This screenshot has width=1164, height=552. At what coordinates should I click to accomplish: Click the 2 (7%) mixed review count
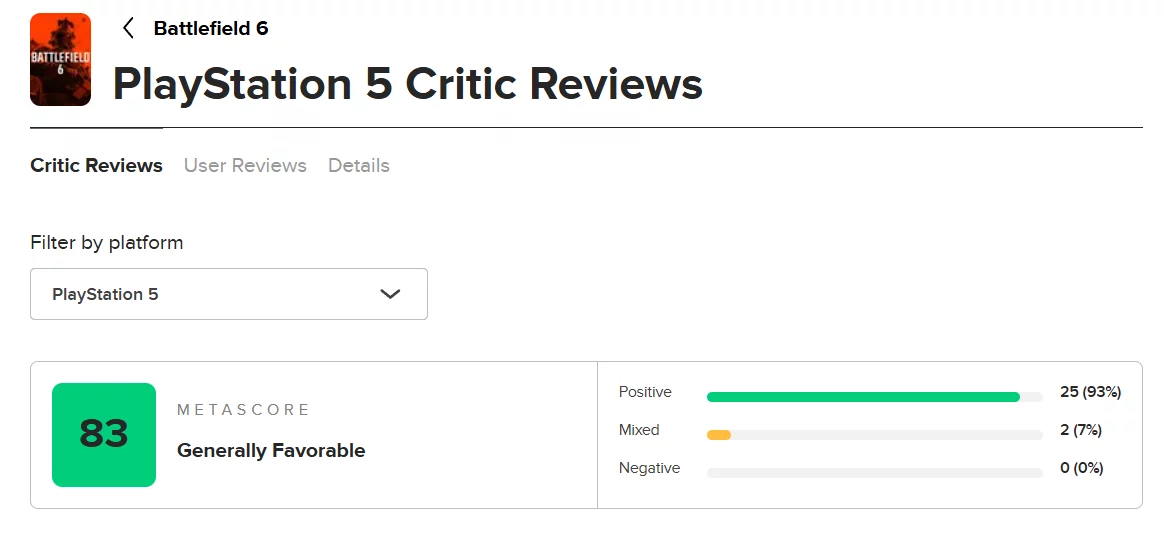[x=1080, y=430]
